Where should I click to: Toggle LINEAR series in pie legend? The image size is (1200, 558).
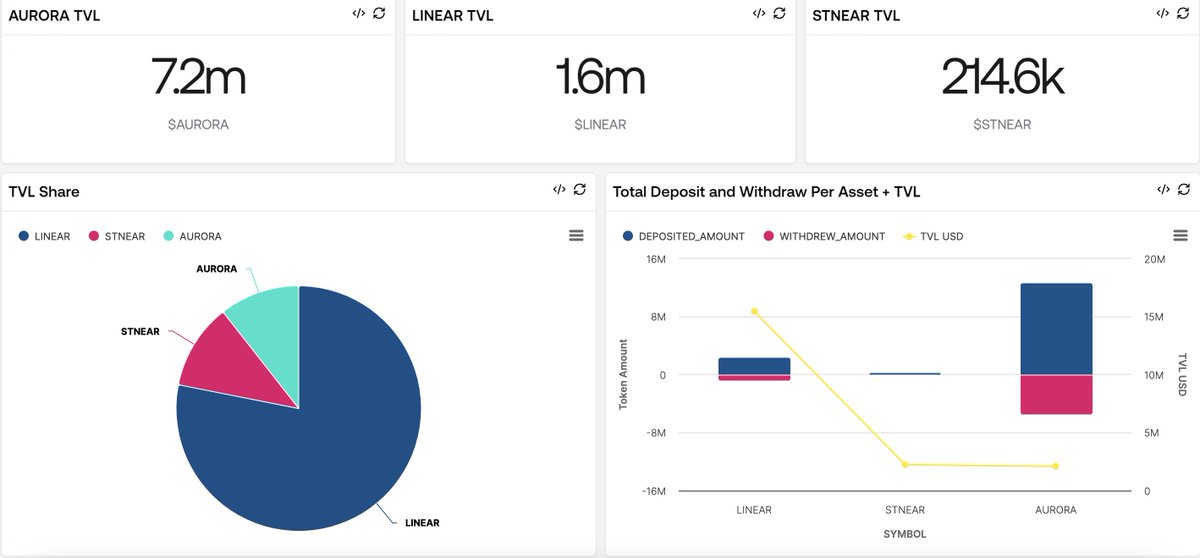click(45, 237)
